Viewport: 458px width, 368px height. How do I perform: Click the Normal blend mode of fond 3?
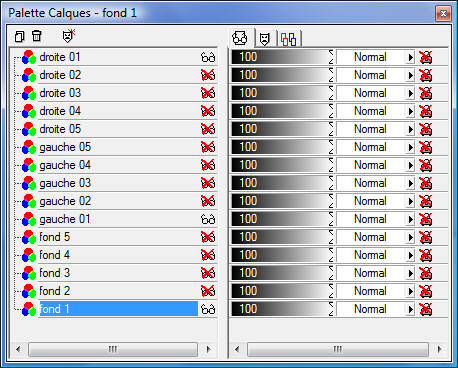click(x=370, y=273)
